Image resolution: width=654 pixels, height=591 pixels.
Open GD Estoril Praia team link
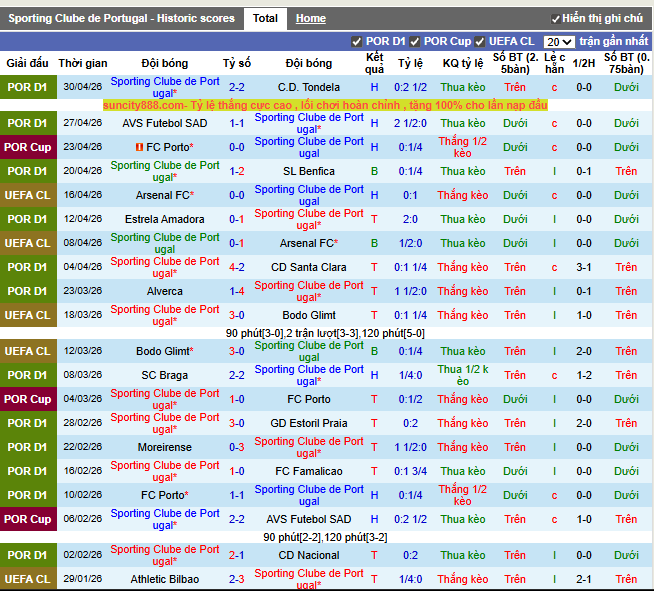[x=309, y=423]
